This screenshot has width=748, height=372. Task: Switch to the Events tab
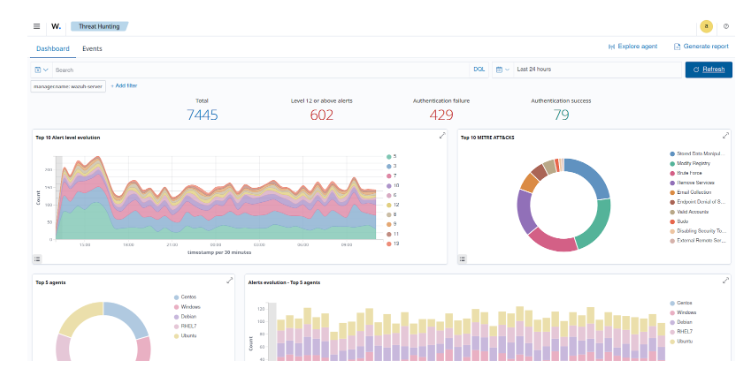(x=92, y=49)
